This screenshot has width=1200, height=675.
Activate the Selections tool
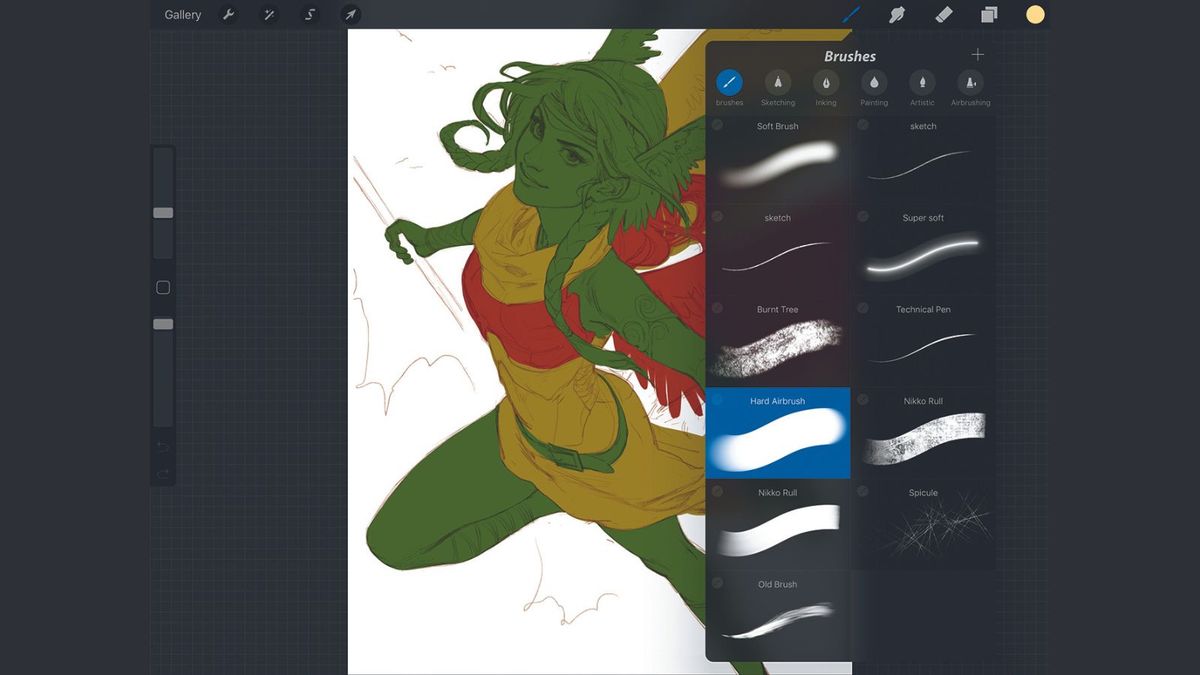click(309, 14)
